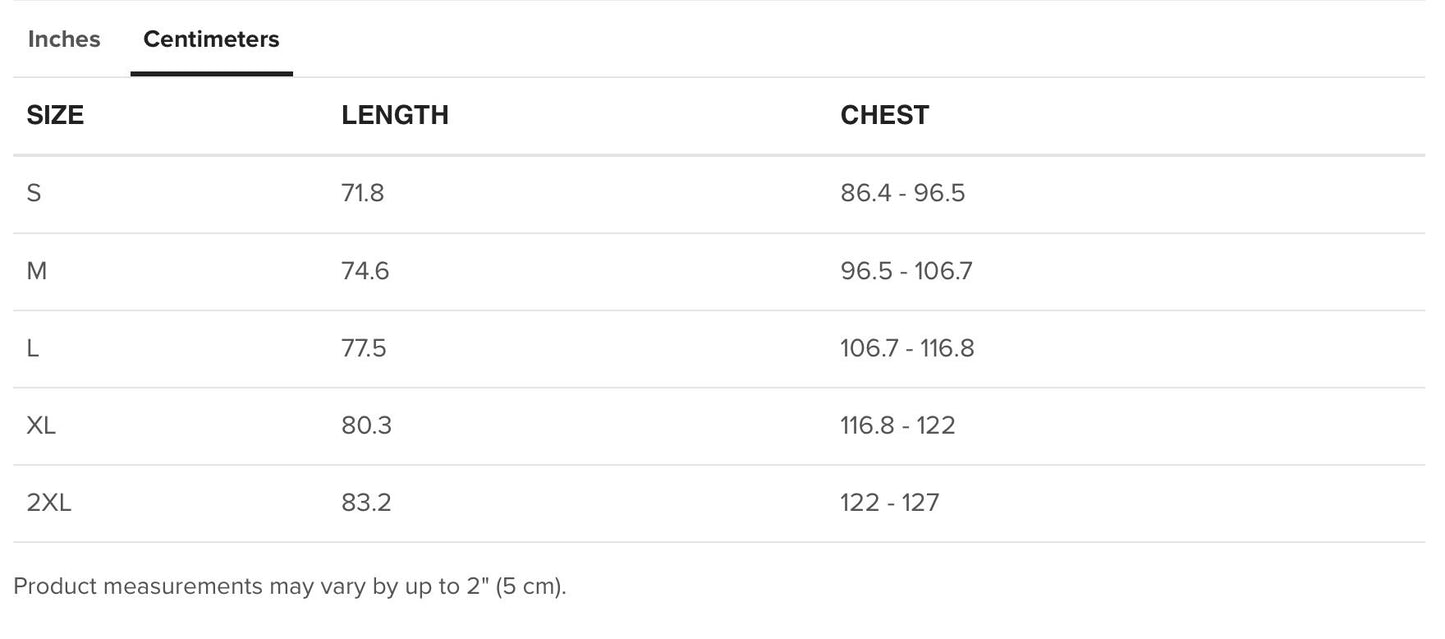
Task: Click the 77.5 length value
Action: point(364,348)
